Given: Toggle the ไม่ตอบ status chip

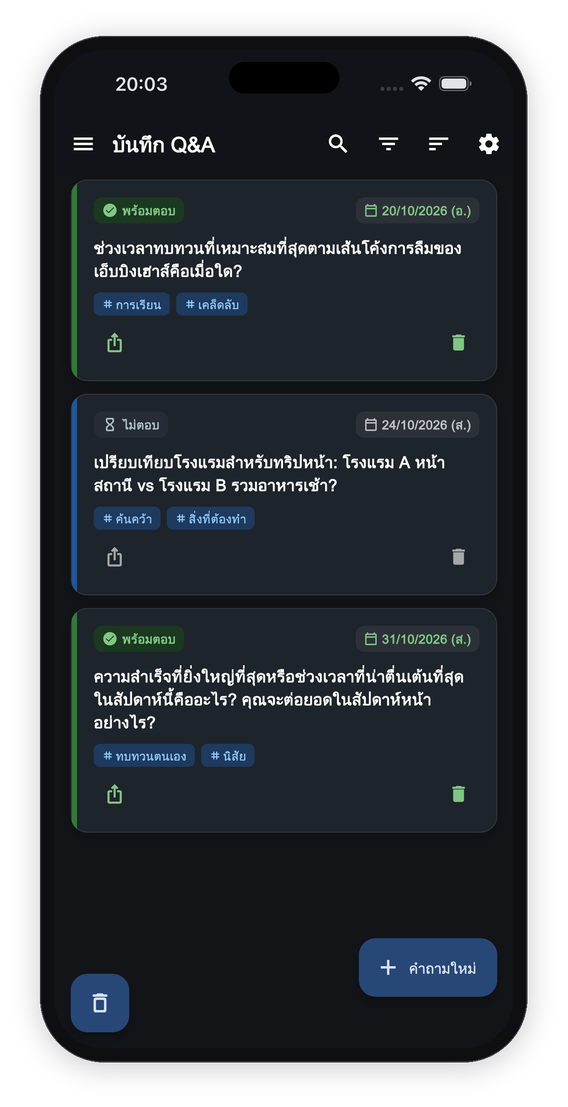Looking at the screenshot, I should pyautogui.click(x=131, y=425).
